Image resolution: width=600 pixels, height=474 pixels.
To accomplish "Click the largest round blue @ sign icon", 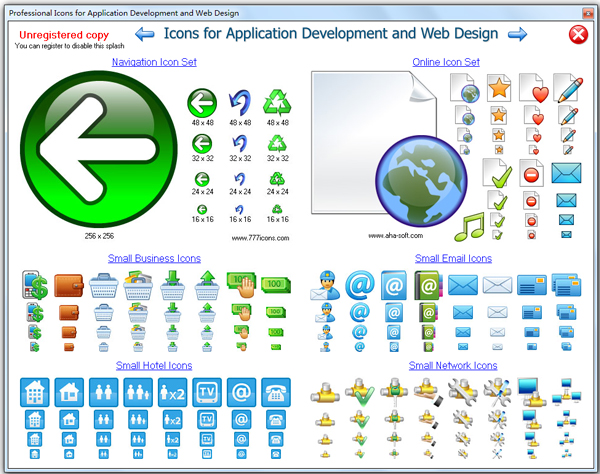I will tap(359, 285).
